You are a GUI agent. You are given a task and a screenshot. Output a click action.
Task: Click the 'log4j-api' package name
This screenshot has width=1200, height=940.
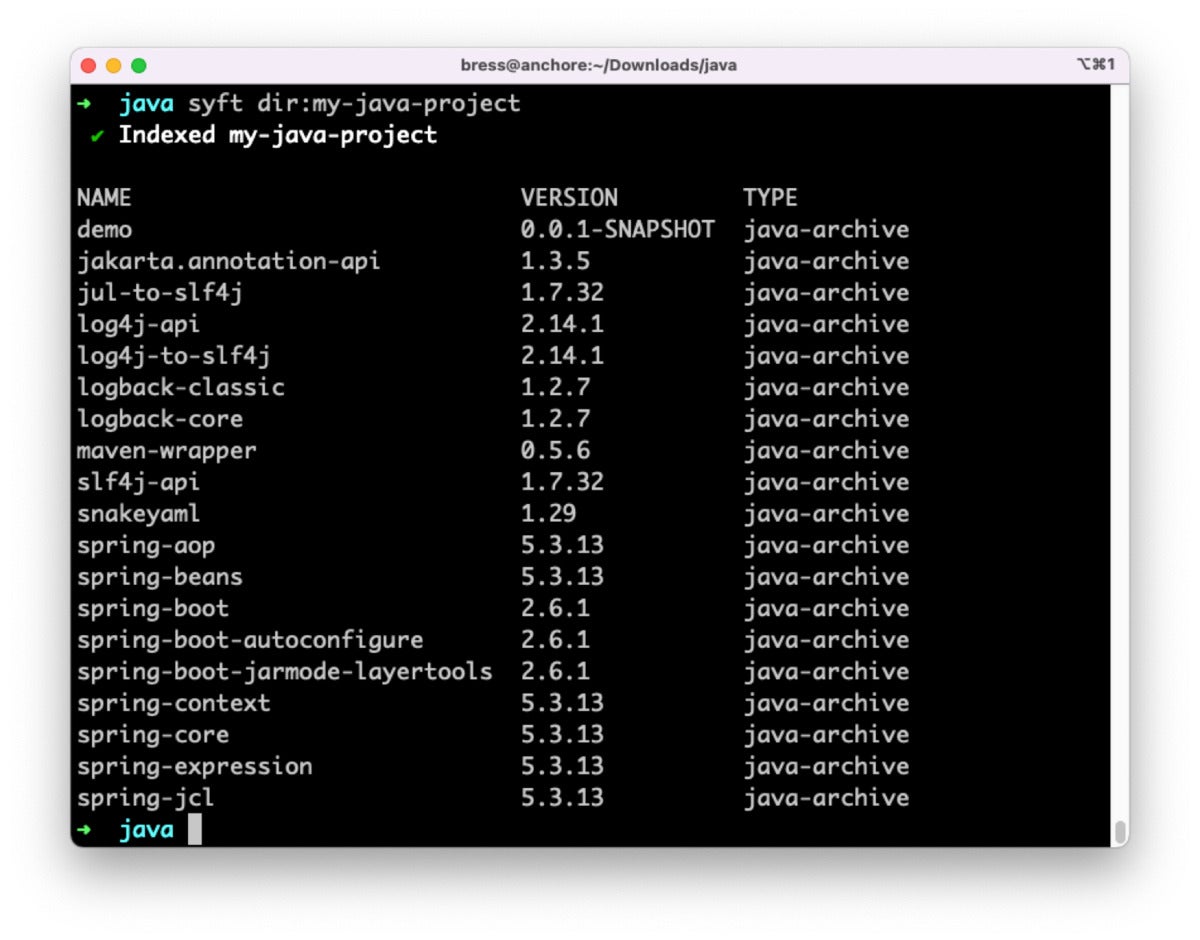pyautogui.click(x=138, y=325)
